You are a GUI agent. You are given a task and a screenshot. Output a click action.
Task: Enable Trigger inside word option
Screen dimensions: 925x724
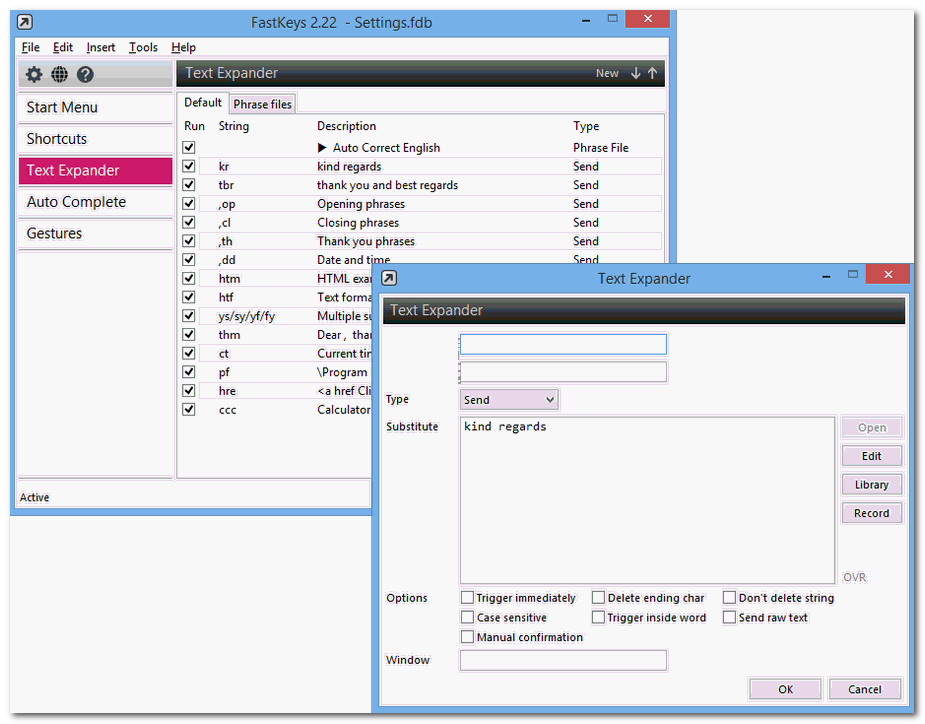[598, 617]
